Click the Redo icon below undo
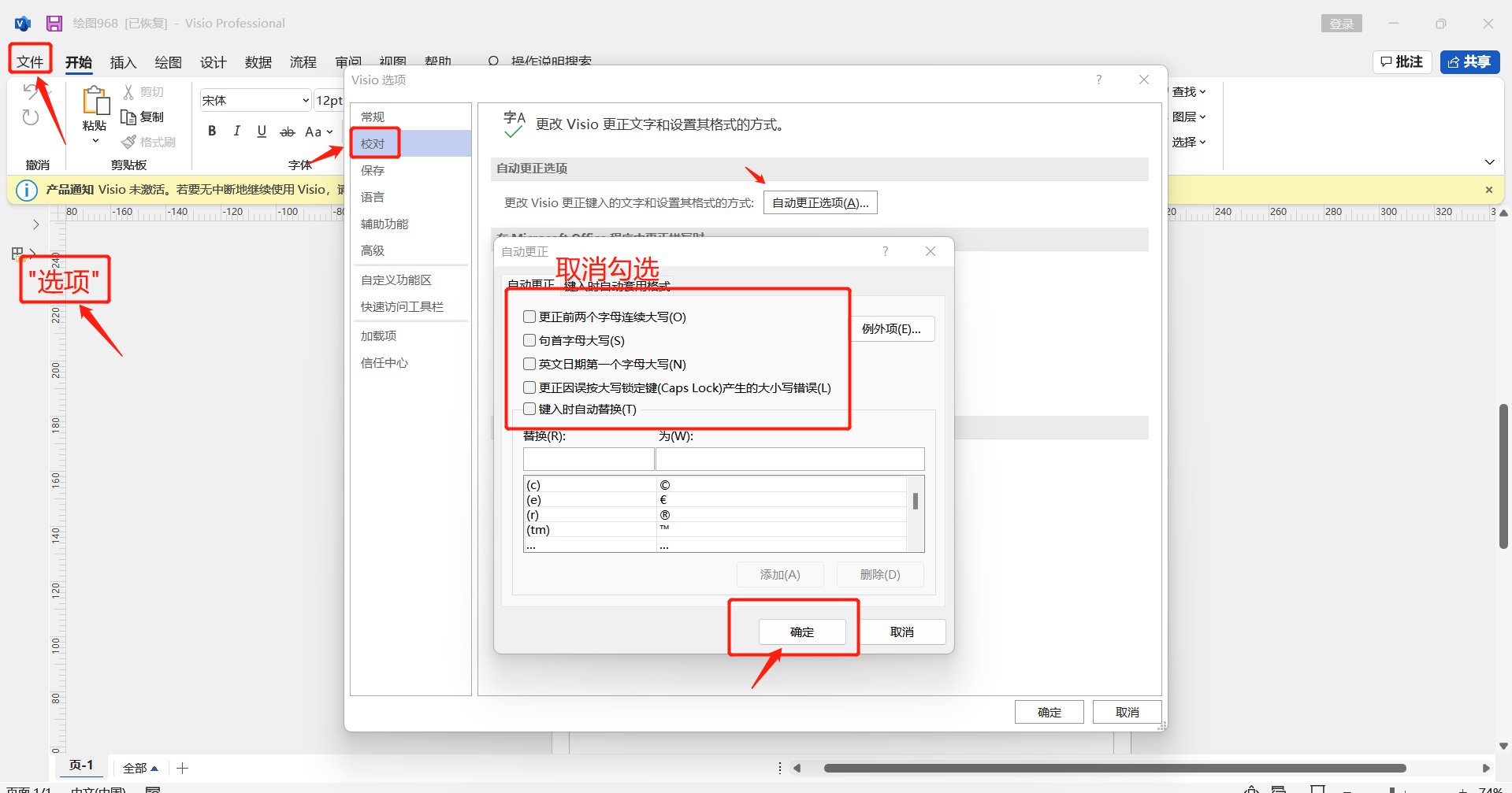This screenshot has height=793, width=1512. pyautogui.click(x=30, y=117)
